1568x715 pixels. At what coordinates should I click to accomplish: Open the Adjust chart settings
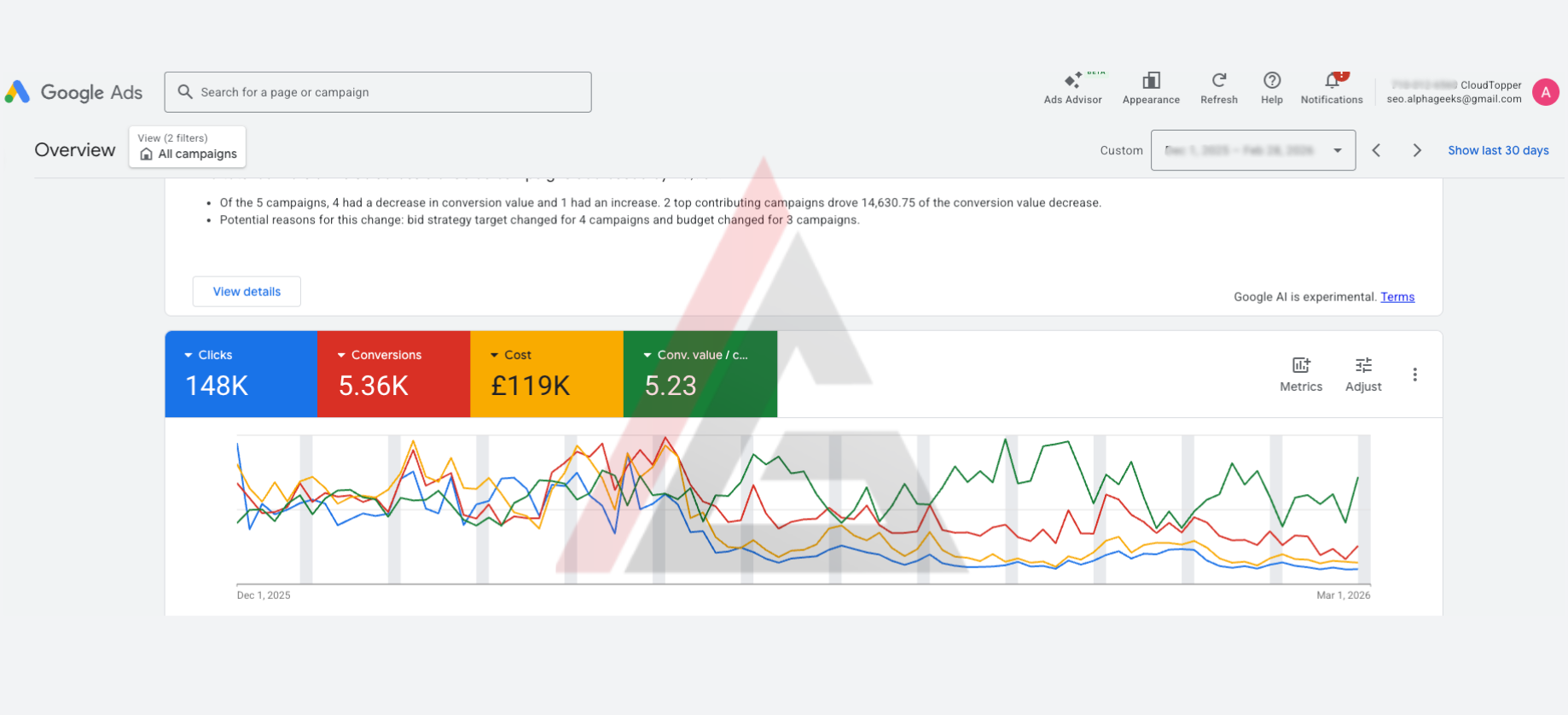(1362, 374)
